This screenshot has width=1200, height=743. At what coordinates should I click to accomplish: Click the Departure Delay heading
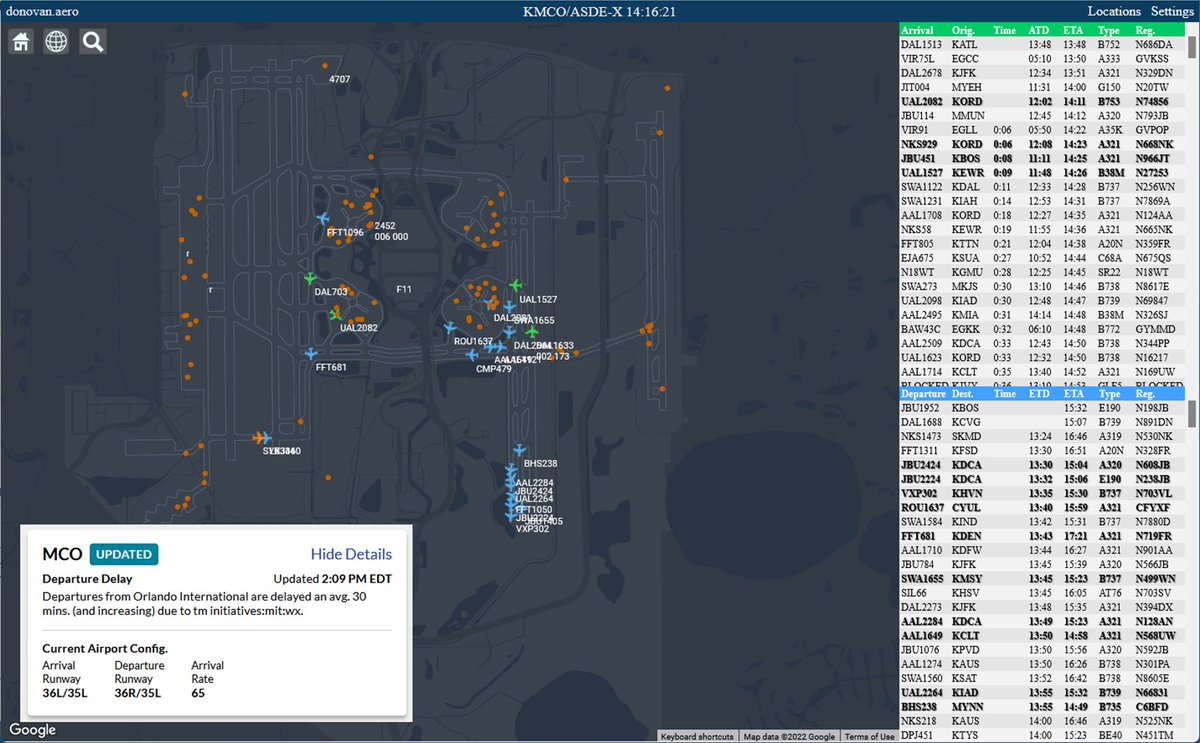pos(87,578)
